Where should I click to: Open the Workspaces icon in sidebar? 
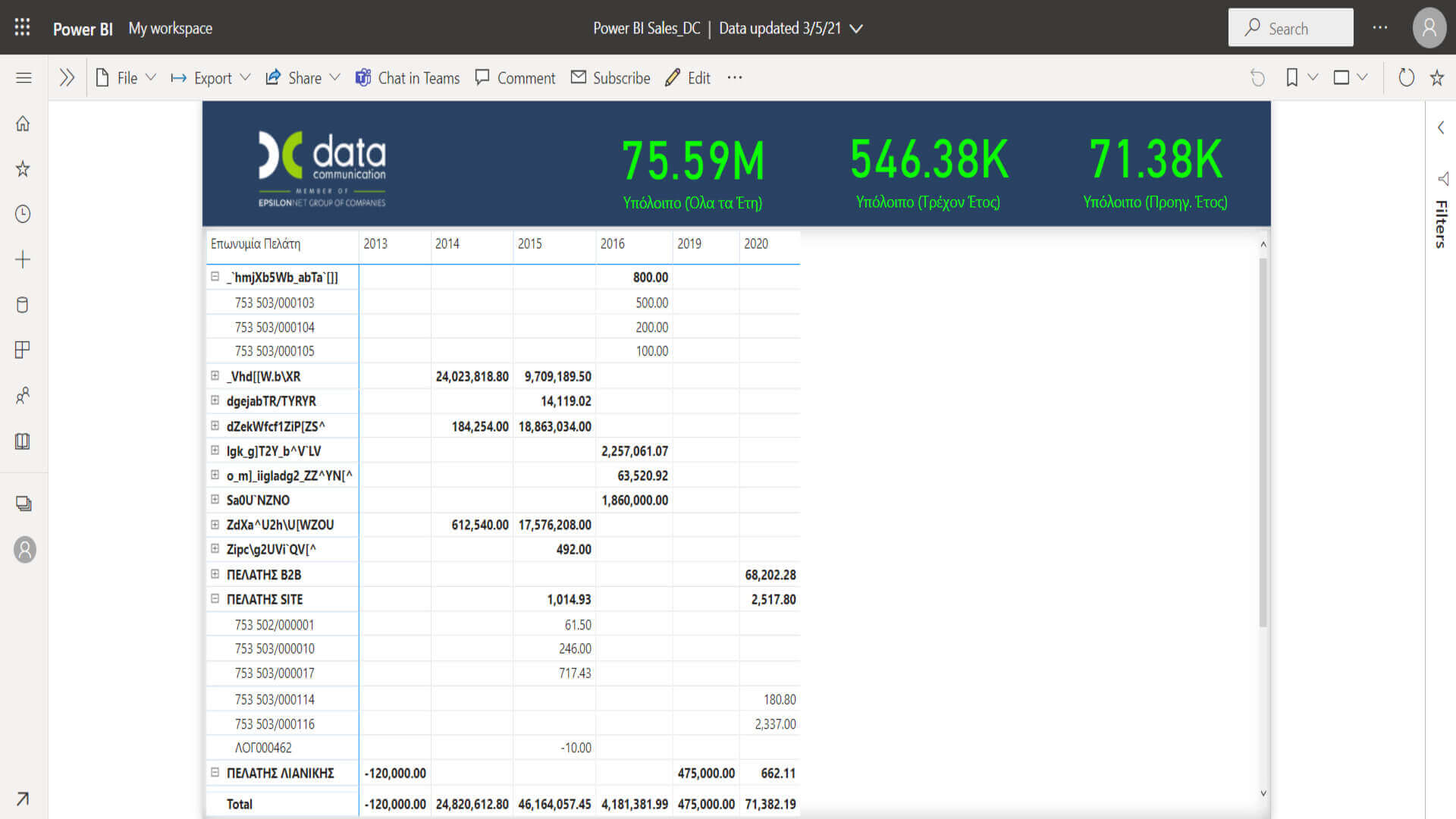pos(24,504)
